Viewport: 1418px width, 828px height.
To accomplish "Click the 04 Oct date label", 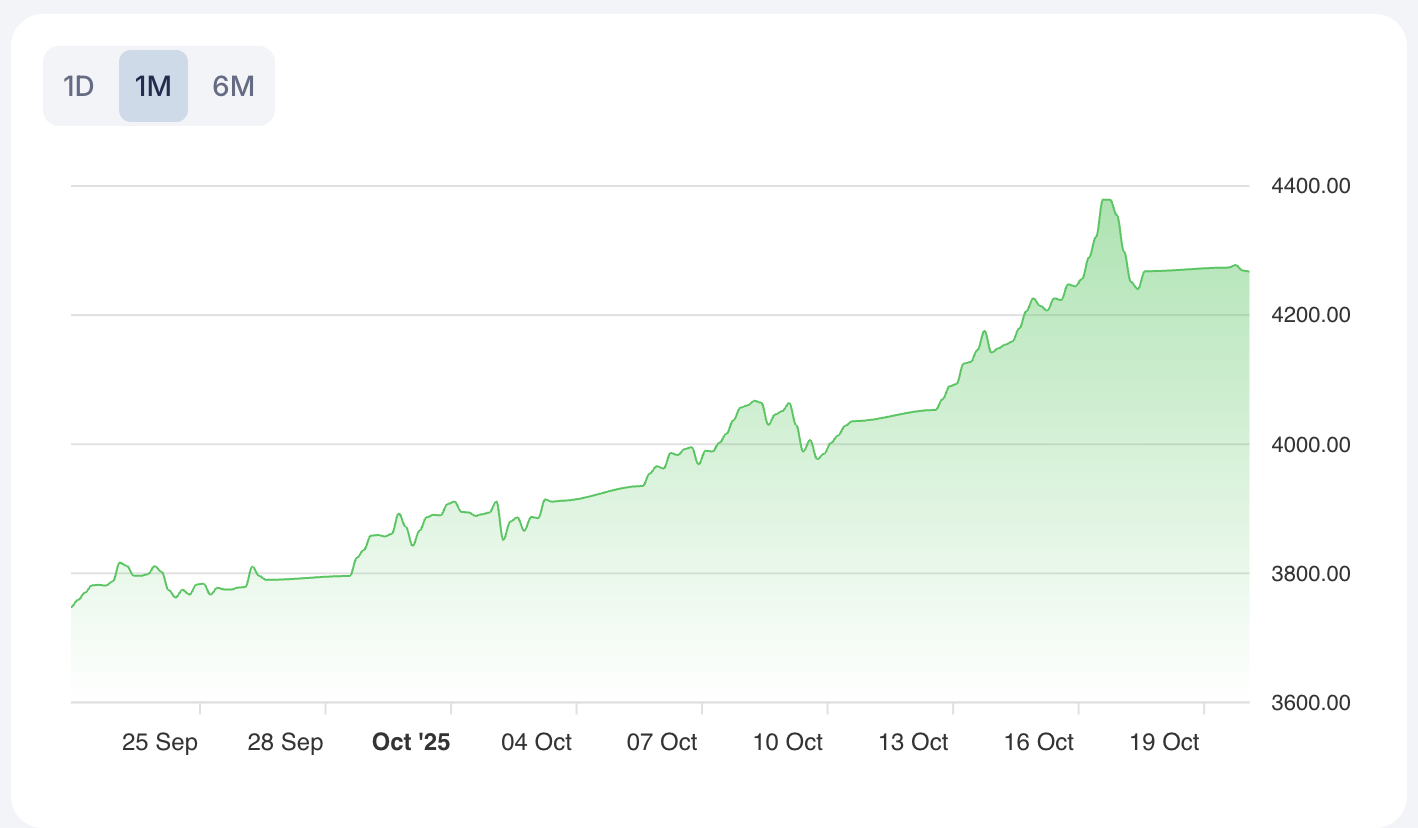I will [x=536, y=742].
